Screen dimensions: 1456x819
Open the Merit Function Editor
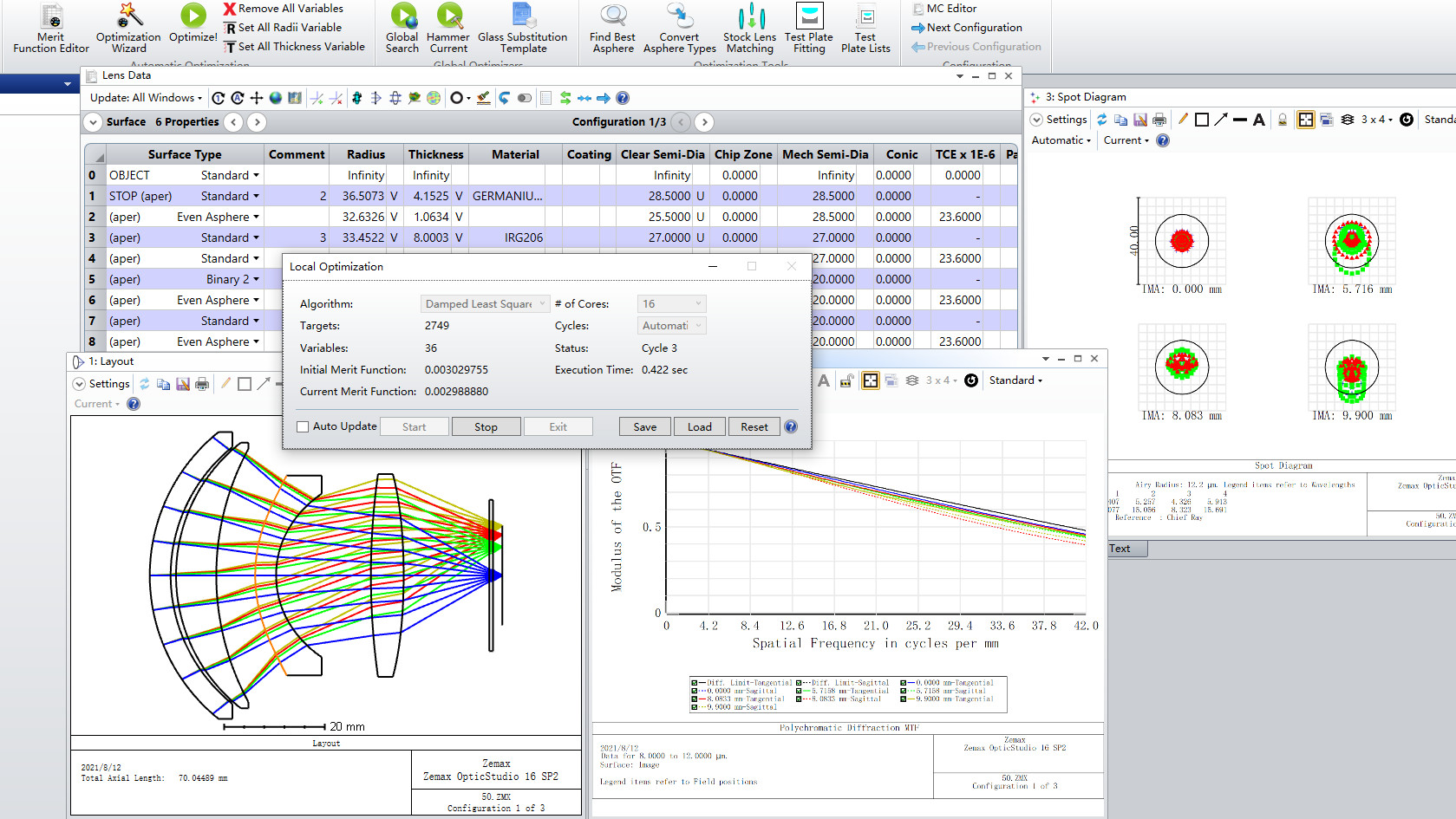tap(50, 29)
